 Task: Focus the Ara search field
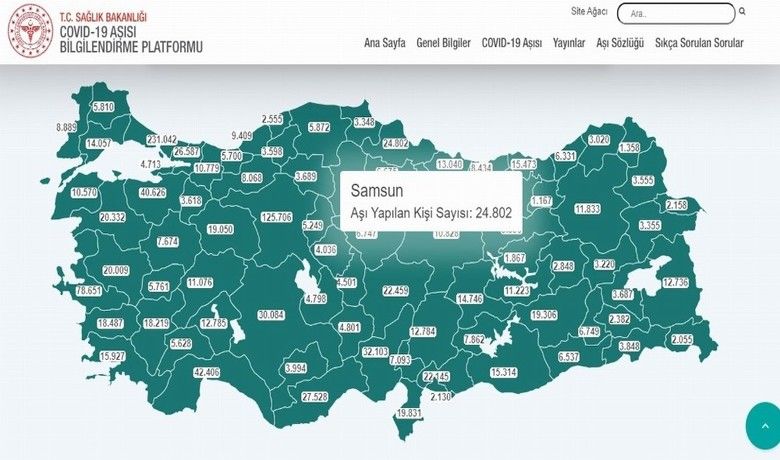click(x=676, y=14)
